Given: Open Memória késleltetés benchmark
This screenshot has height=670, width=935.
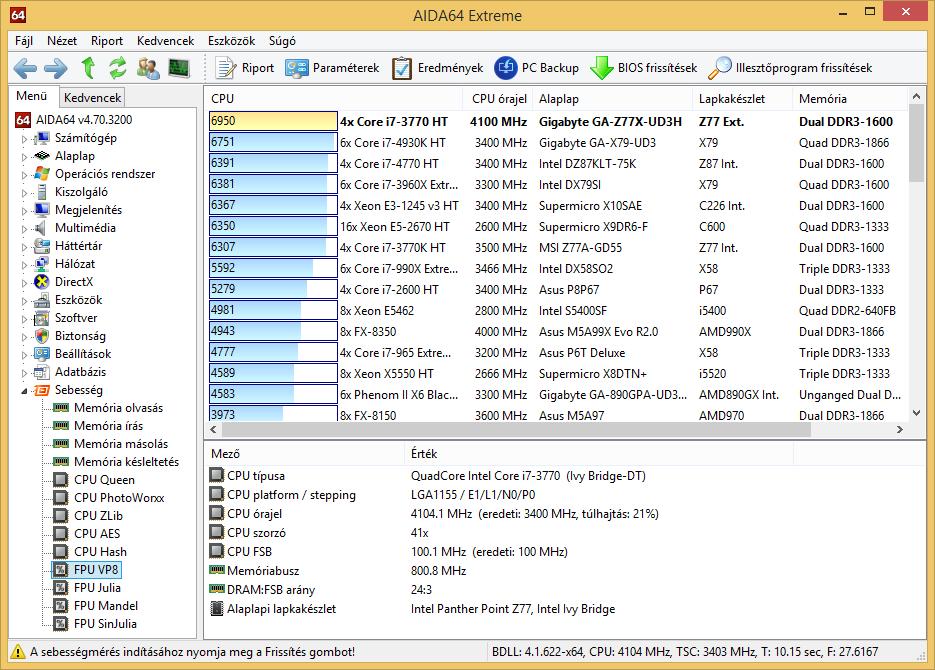Looking at the screenshot, I should click(x=126, y=461).
